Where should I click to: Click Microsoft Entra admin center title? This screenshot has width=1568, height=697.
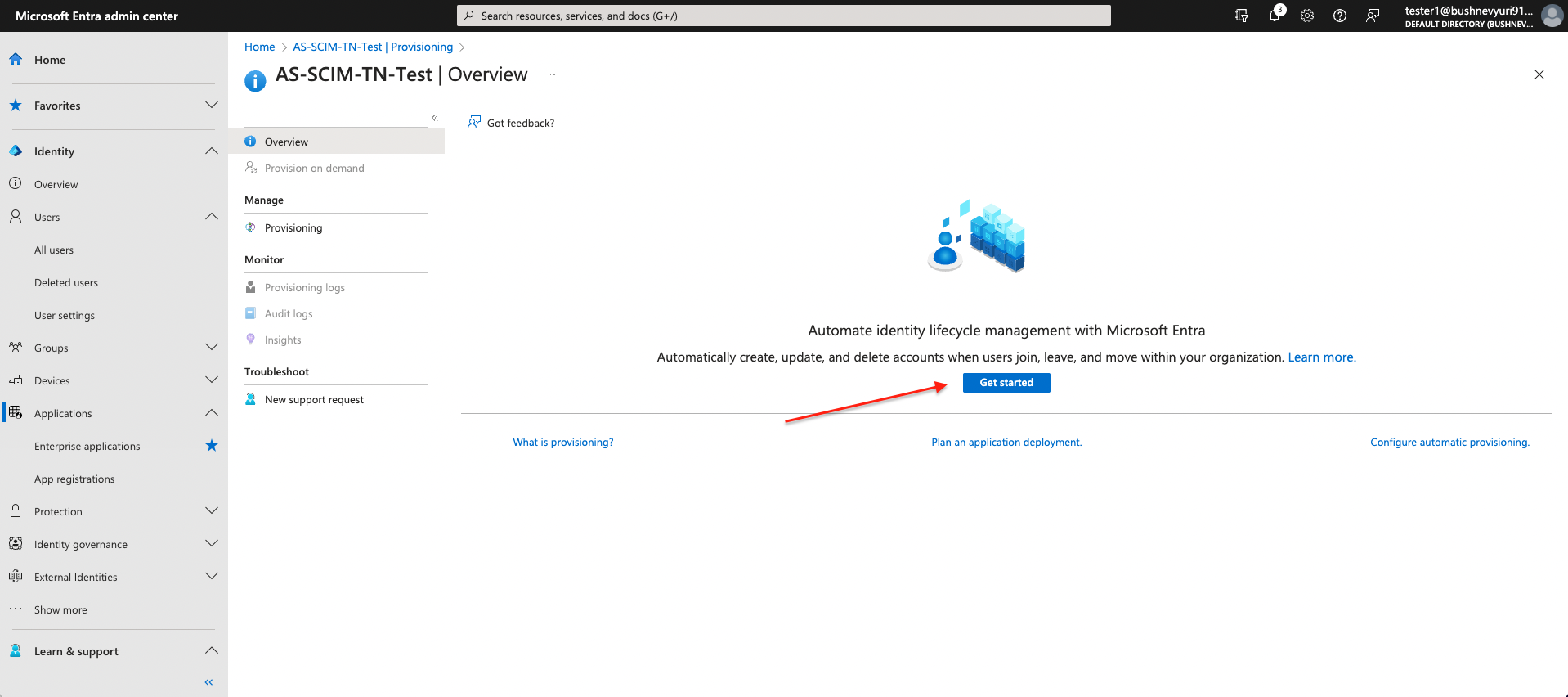point(96,16)
